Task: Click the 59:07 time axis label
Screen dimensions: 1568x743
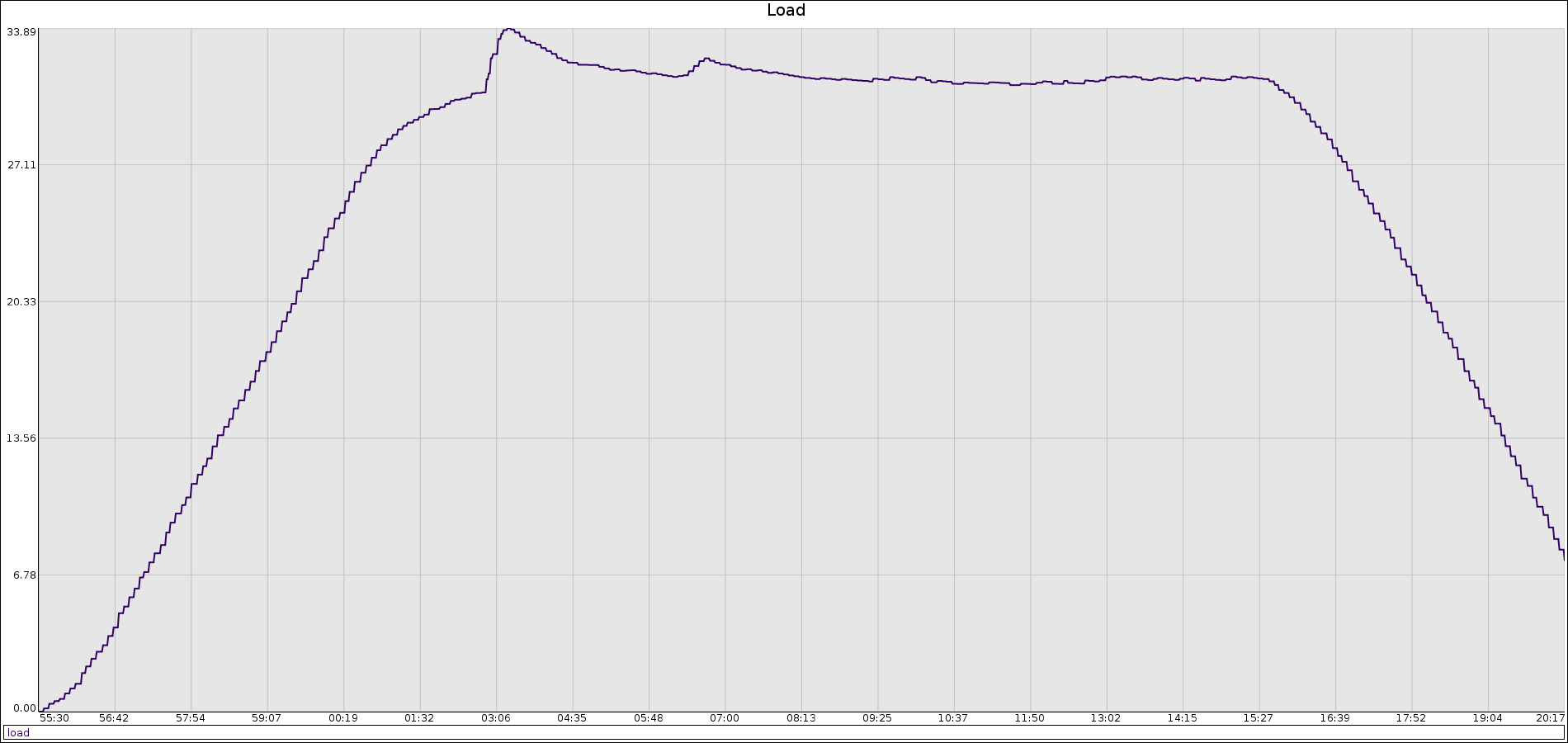Action: [267, 718]
